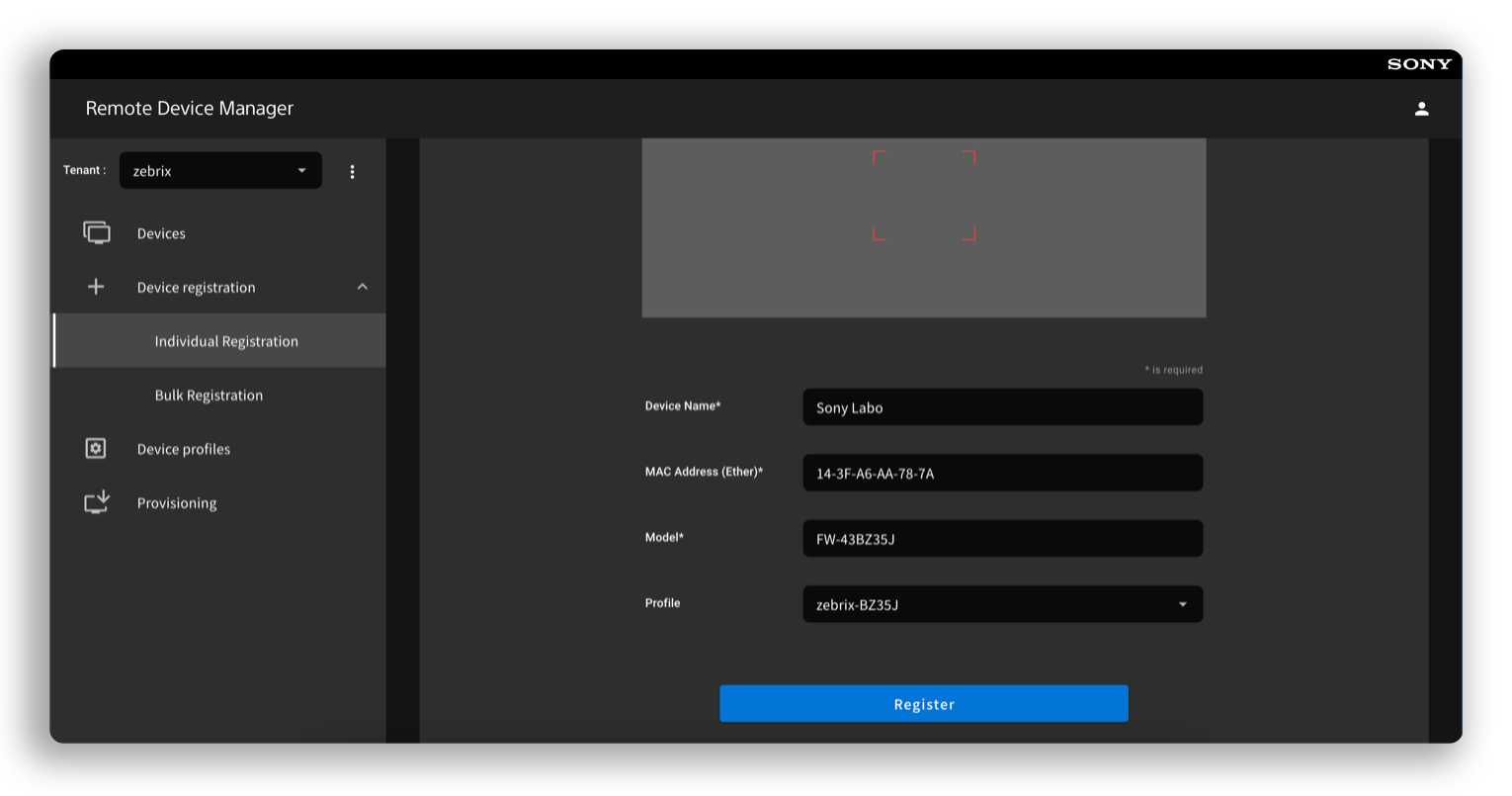Click the plus icon beside Device registration
The height and width of the screenshot is (796, 1512).
pyautogui.click(x=96, y=287)
